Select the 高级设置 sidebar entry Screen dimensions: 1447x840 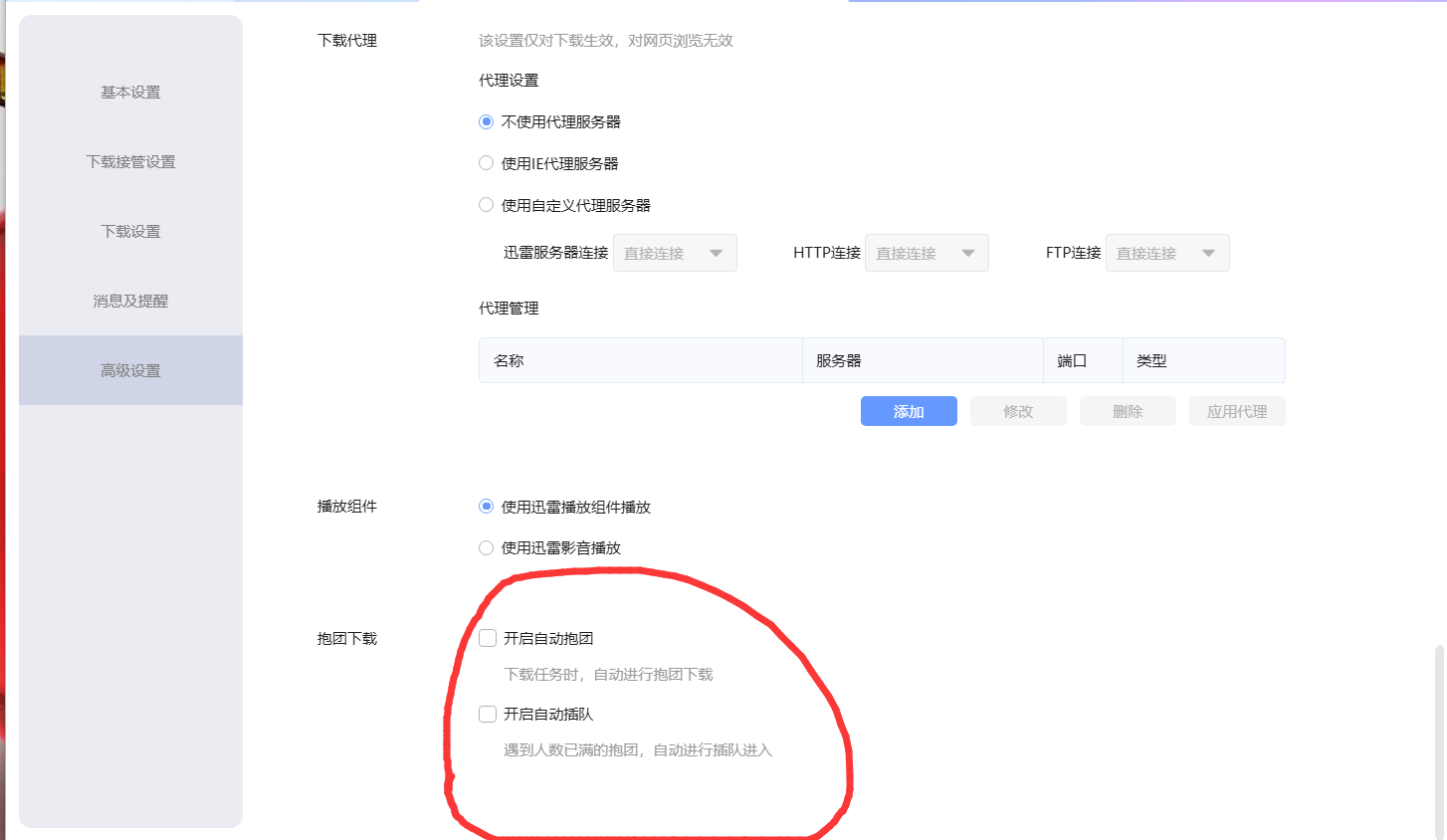(x=130, y=370)
